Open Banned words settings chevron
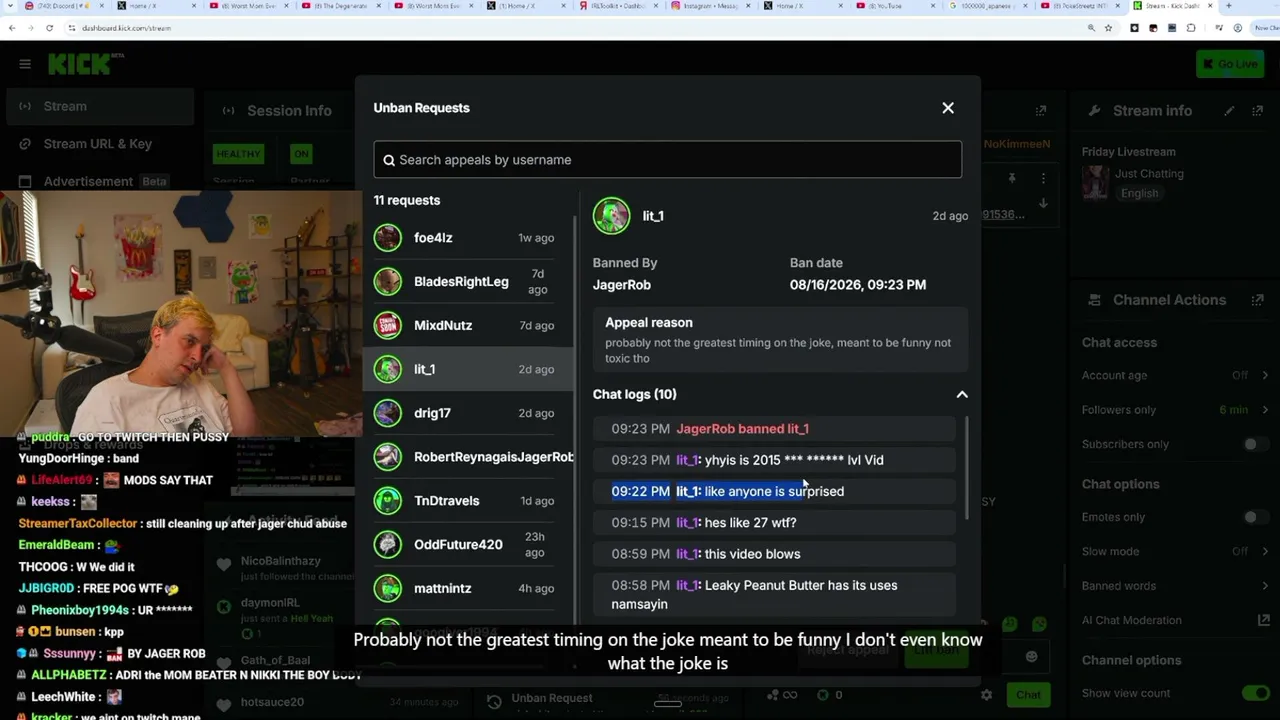 1265,586
